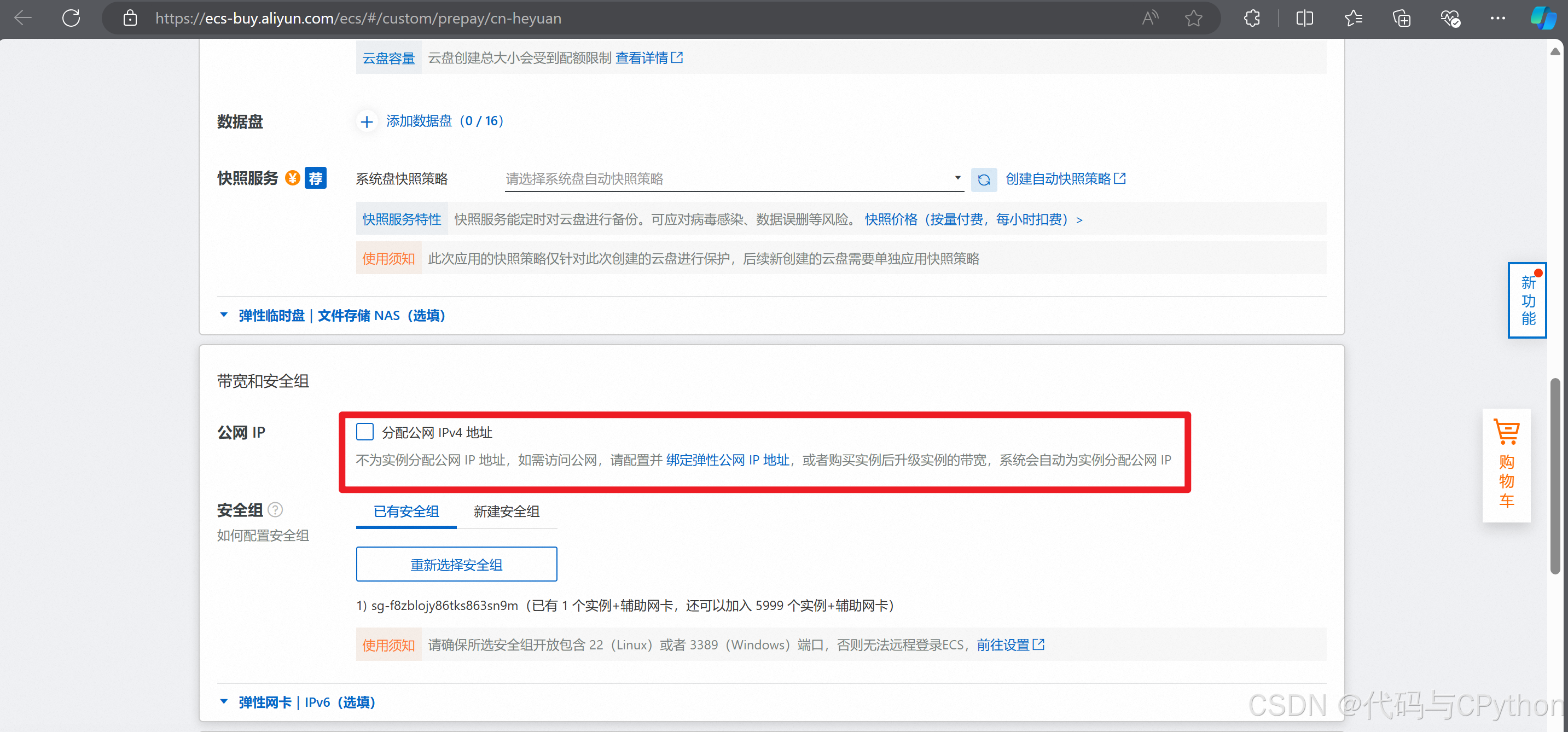Click 重新选择安全组 button
The image size is (1568, 732).
pos(456,564)
